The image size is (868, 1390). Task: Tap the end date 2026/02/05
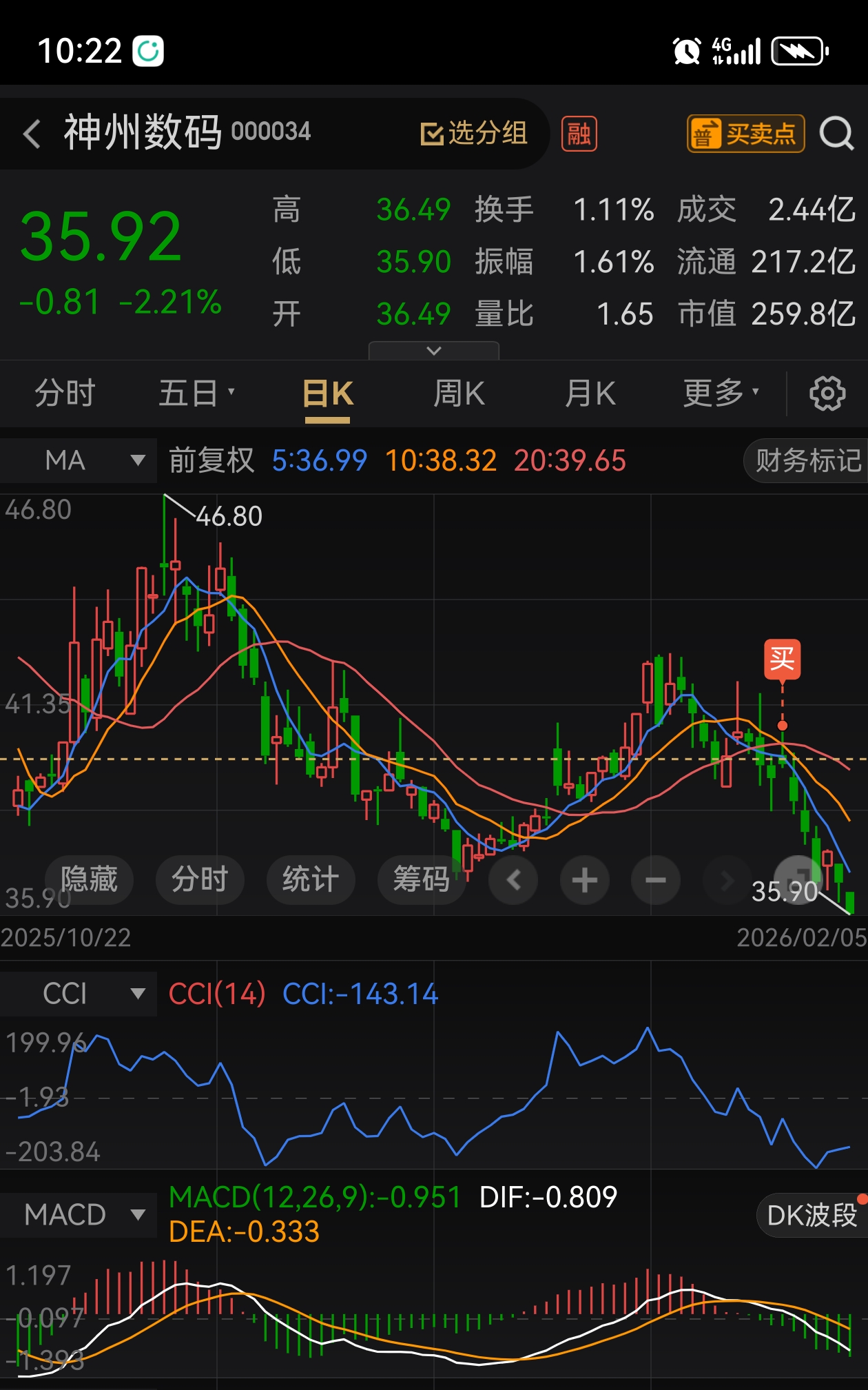click(x=802, y=937)
